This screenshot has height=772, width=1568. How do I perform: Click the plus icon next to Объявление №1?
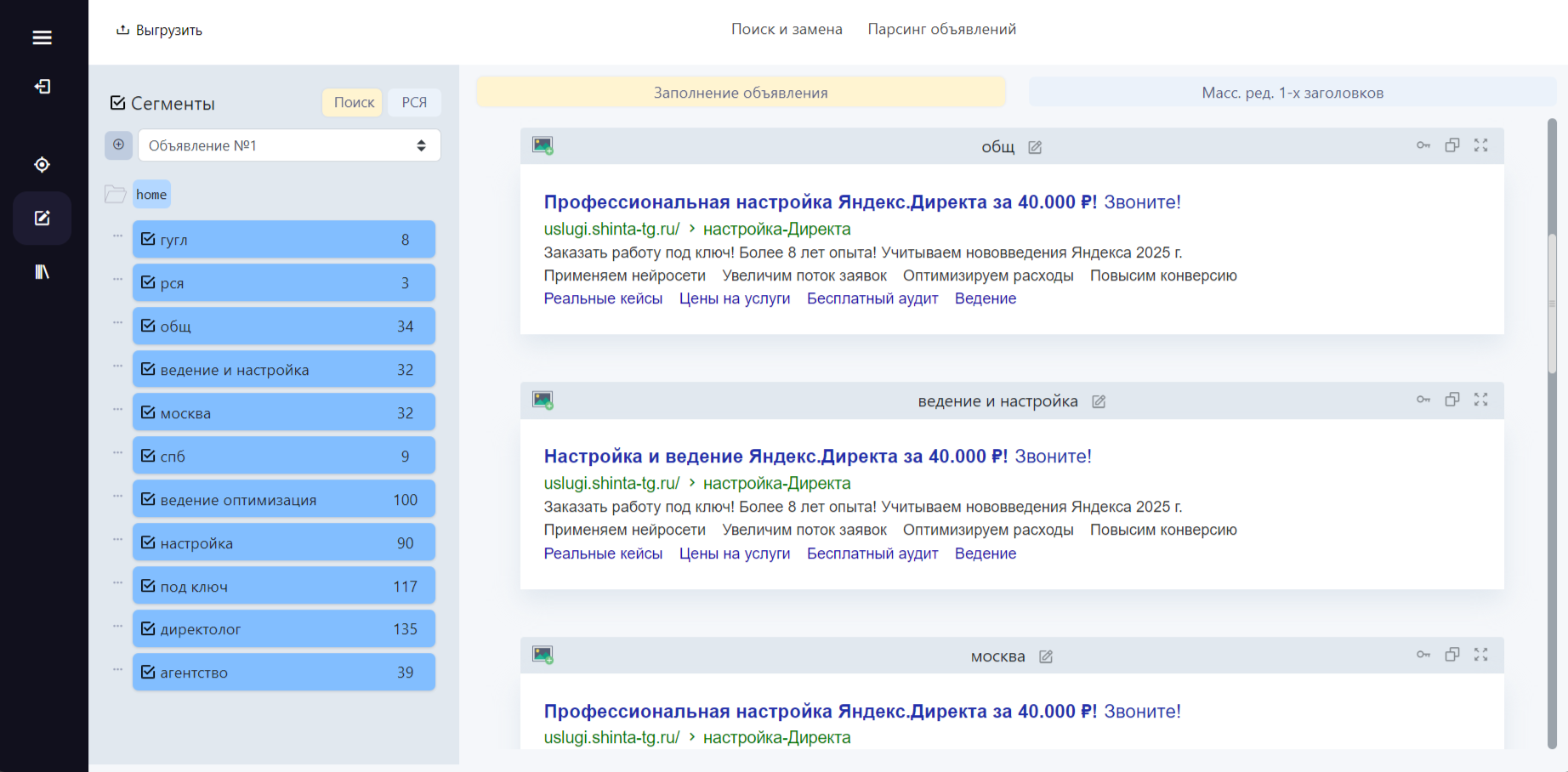point(118,145)
